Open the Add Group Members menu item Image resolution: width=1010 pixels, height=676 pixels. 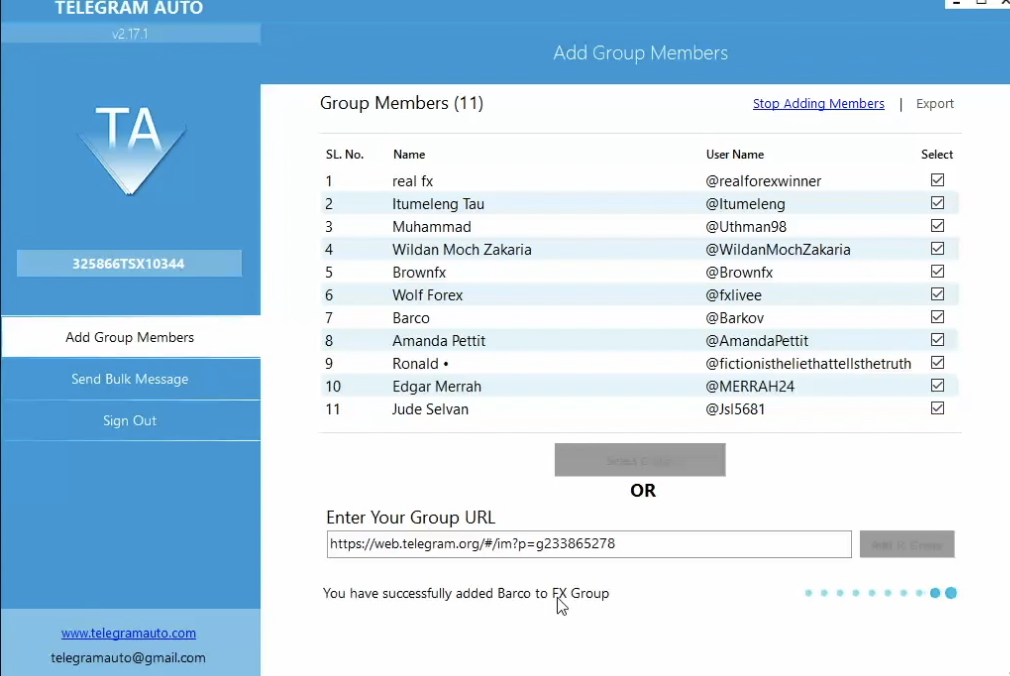(x=130, y=337)
